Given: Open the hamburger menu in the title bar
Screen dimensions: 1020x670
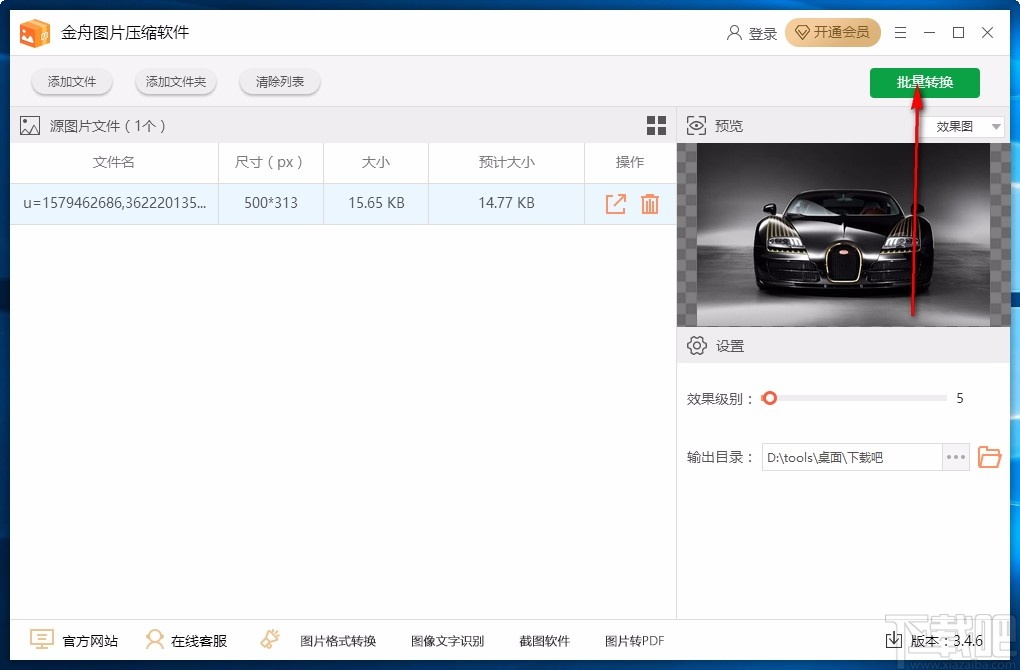Looking at the screenshot, I should (x=899, y=32).
